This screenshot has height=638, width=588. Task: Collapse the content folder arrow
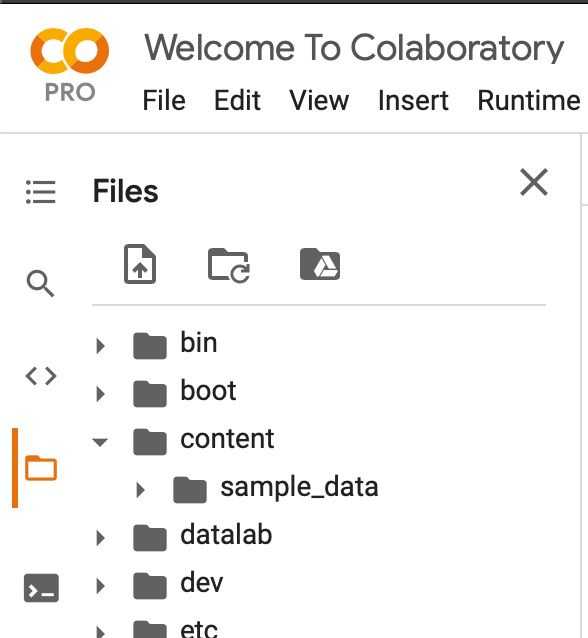(100, 442)
